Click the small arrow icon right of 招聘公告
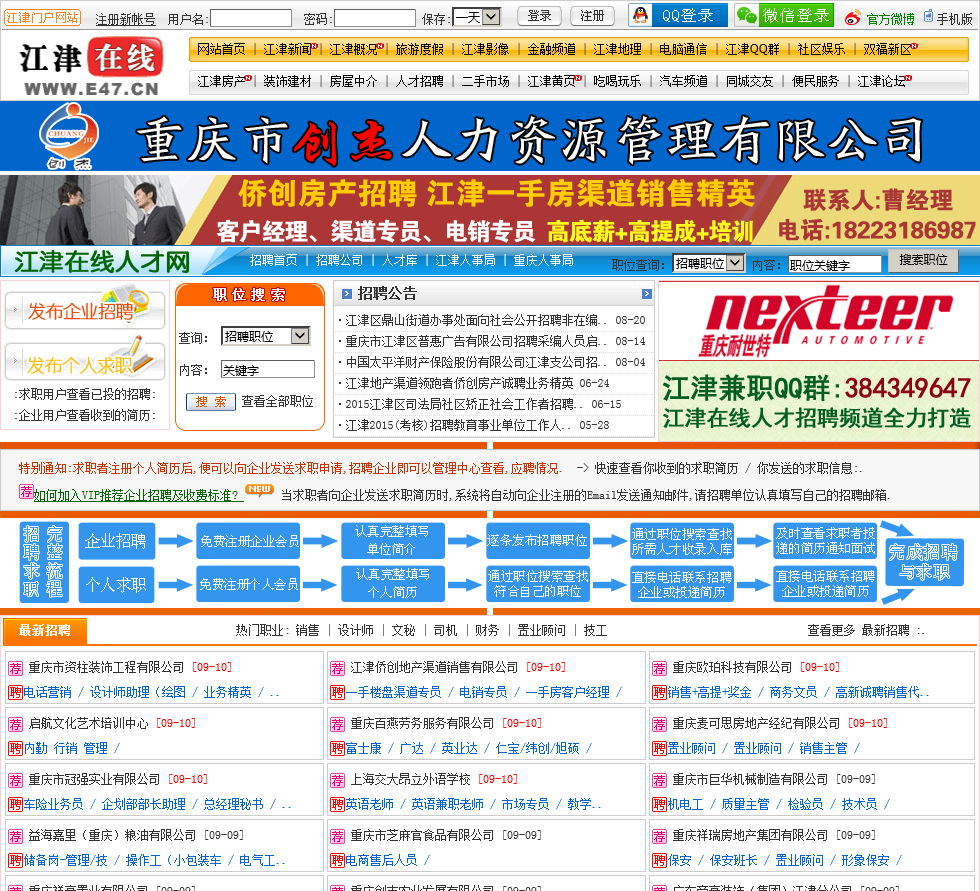Viewport: 980px width, 891px height. (647, 294)
